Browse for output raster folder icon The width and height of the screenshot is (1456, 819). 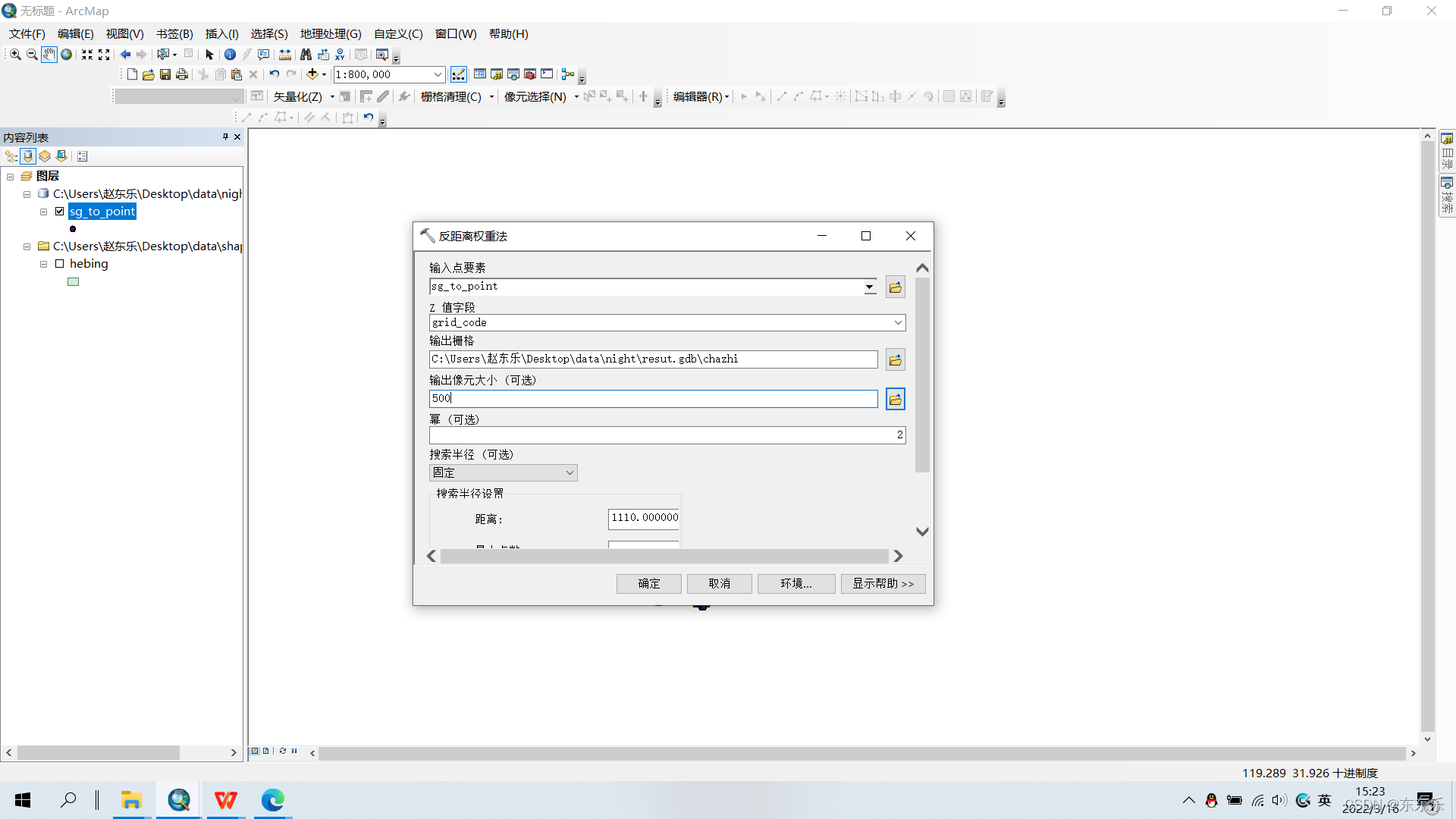[x=895, y=360]
